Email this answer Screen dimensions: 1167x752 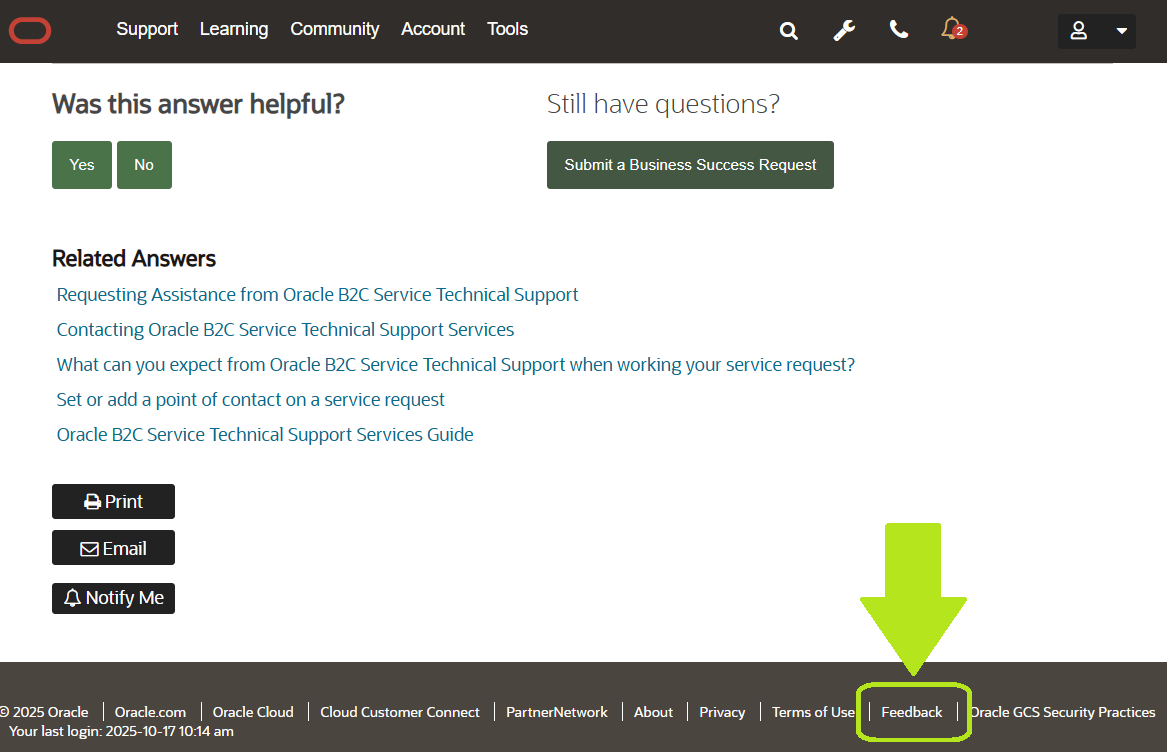[113, 548]
